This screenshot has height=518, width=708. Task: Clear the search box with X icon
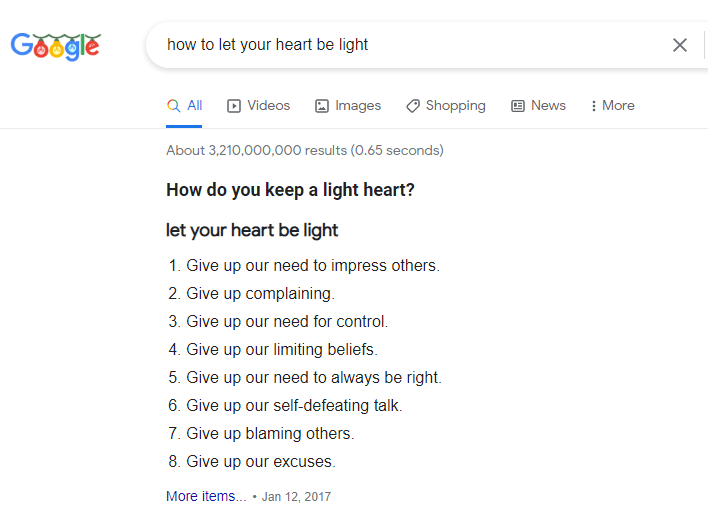[680, 45]
